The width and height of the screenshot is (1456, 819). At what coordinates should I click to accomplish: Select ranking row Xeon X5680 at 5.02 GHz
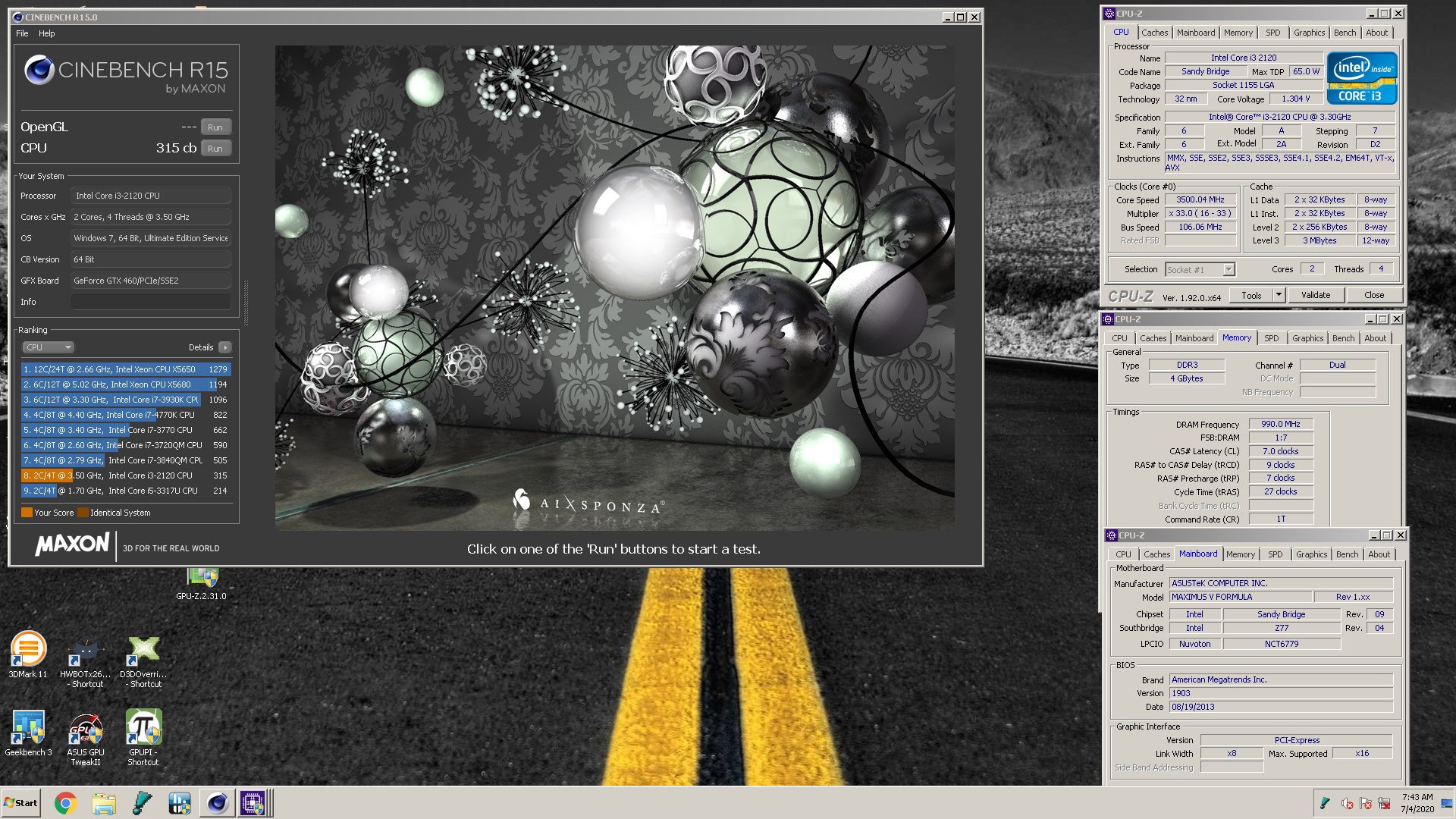point(126,384)
